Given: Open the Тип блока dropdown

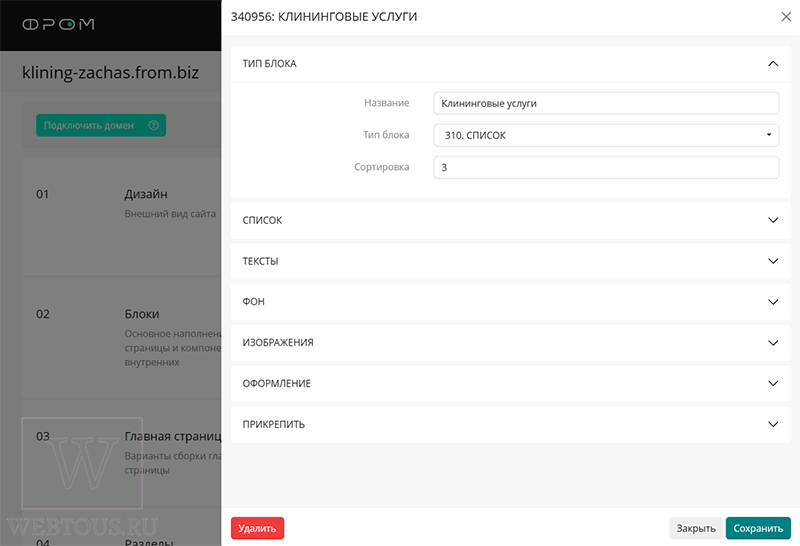Looking at the screenshot, I should 606,135.
